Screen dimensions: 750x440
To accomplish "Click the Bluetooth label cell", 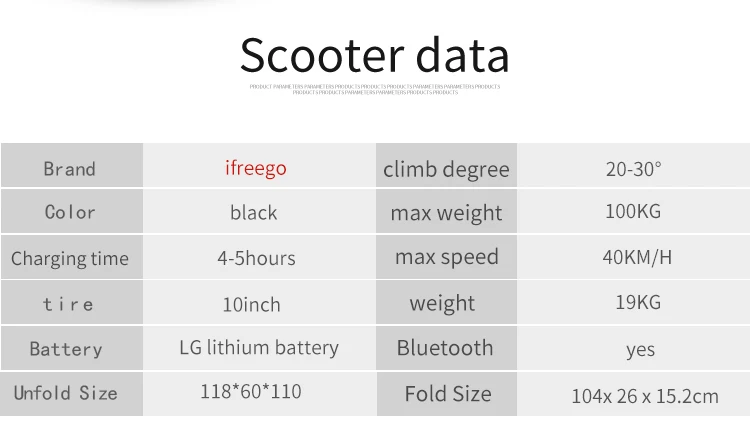I will click(445, 348).
